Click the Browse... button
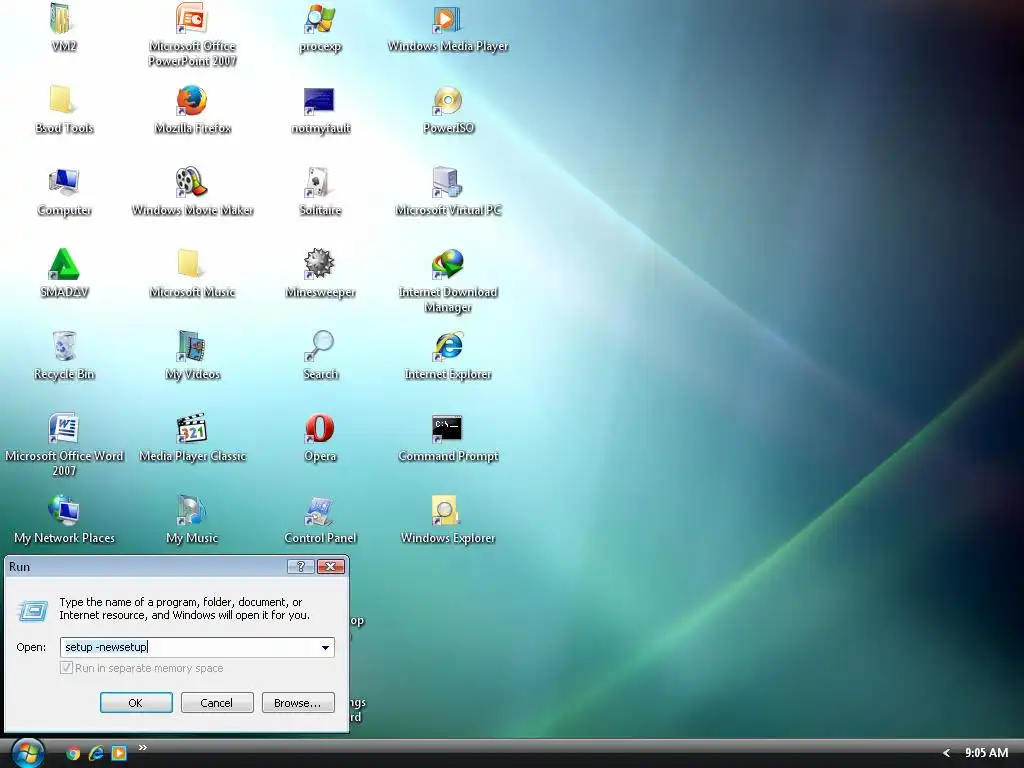This screenshot has height=768, width=1024. point(298,703)
